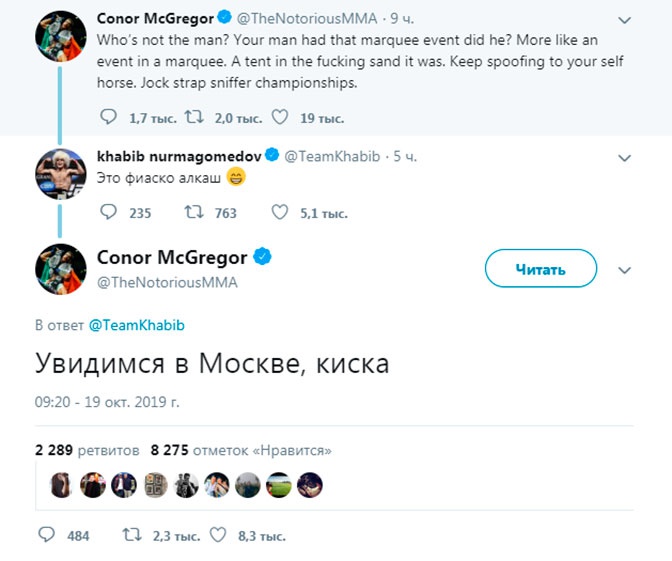672x561 pixels.
Task: Show the 8 275 отметок «Нравится» list
Action: pos(240,450)
